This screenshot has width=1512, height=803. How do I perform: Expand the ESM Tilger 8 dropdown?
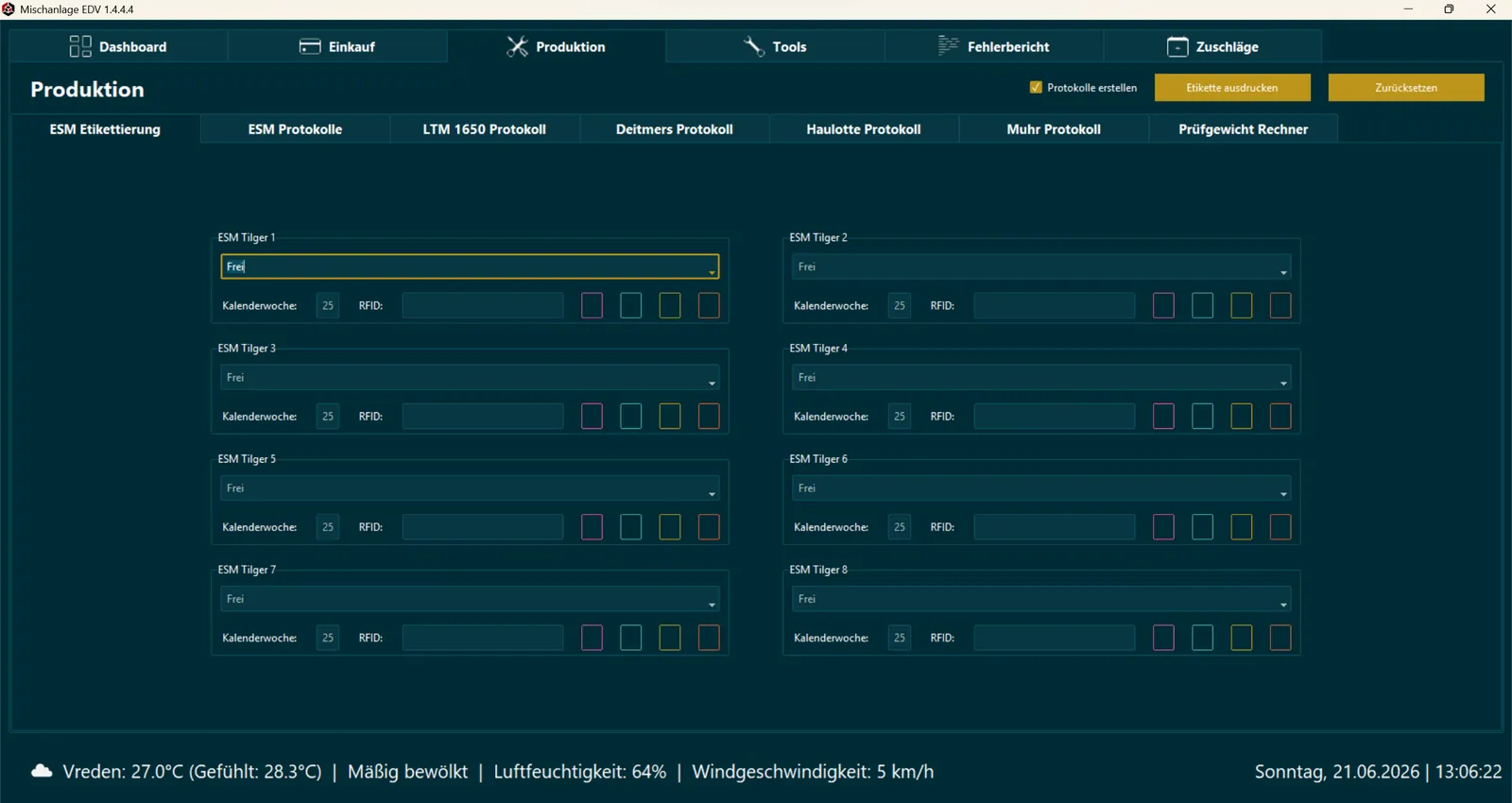point(1283,604)
